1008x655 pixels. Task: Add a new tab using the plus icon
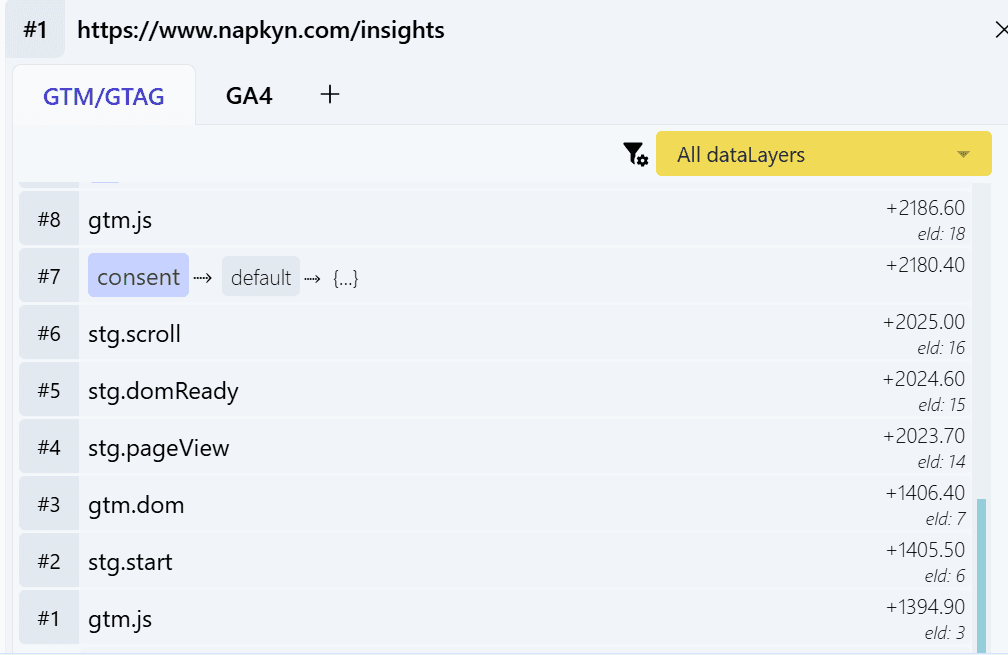[x=329, y=94]
